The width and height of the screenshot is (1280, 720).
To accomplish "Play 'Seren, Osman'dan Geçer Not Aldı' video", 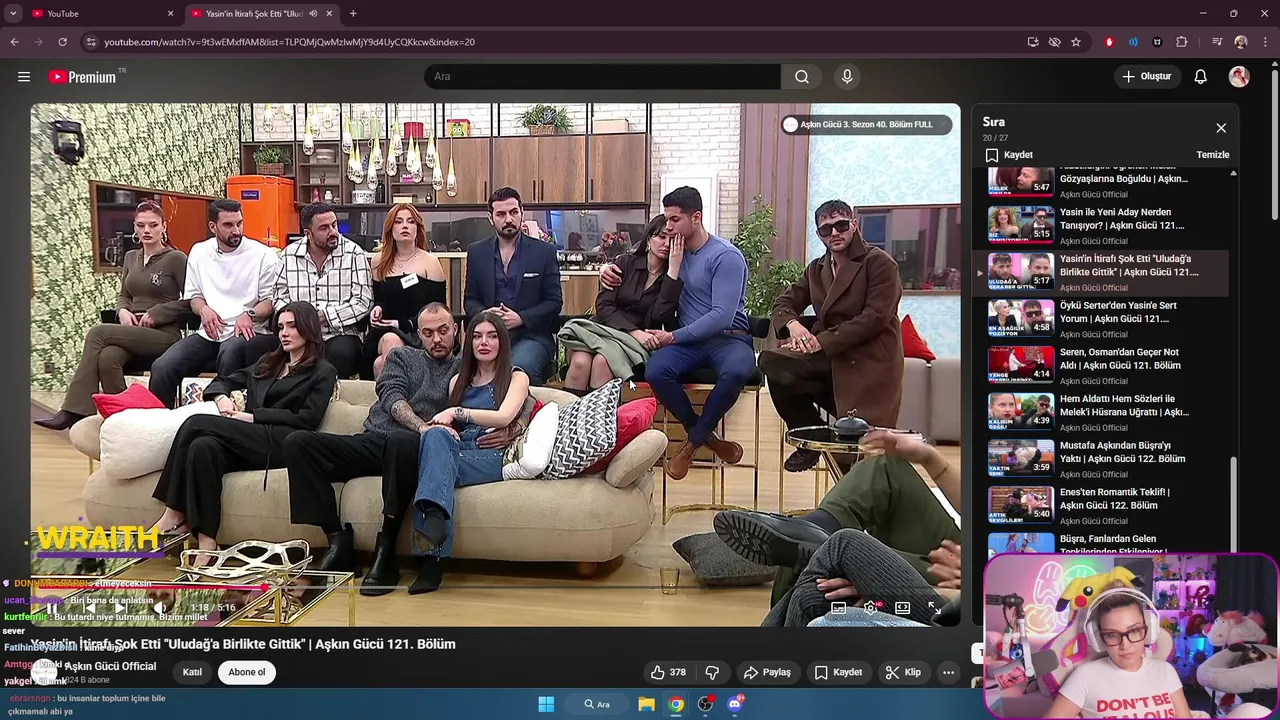I will (1100, 366).
